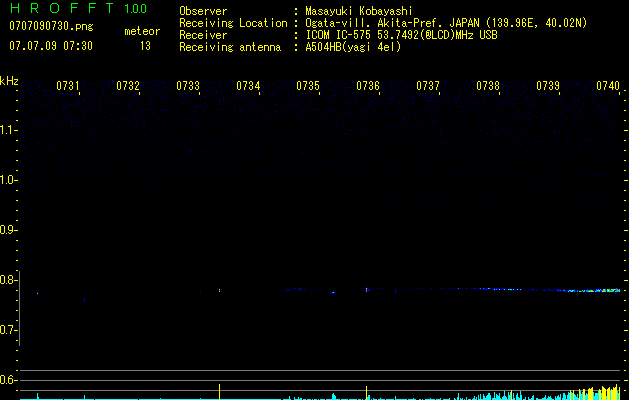Image resolution: width=629 pixels, height=400 pixels.
Task: Click the meteor count value 13
Action: point(145,46)
